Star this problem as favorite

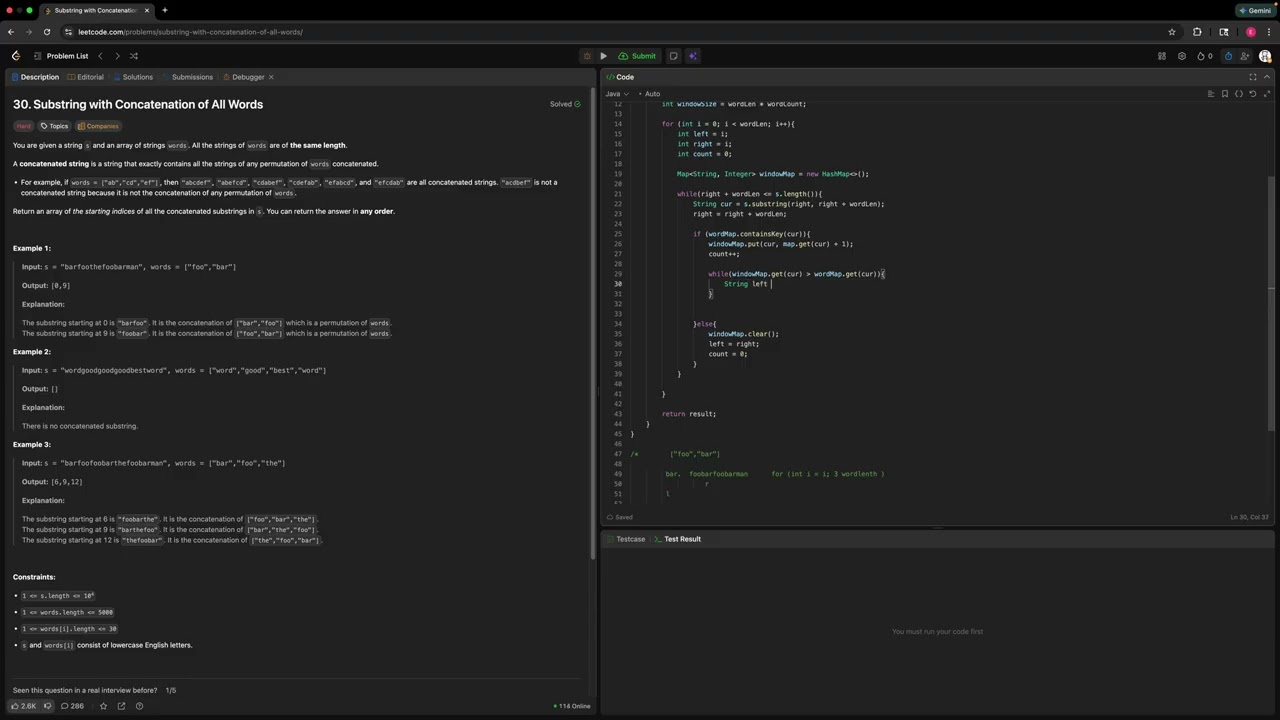click(103, 706)
